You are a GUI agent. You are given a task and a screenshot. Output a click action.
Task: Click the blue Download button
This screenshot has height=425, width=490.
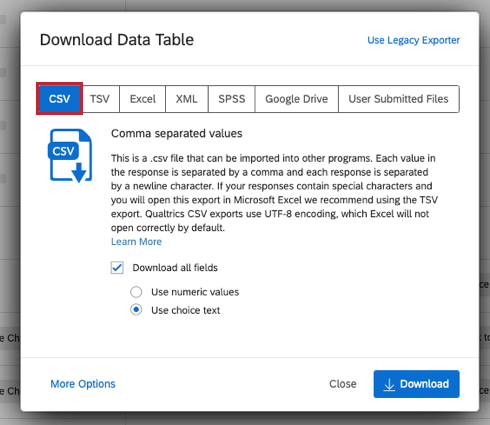pos(416,384)
